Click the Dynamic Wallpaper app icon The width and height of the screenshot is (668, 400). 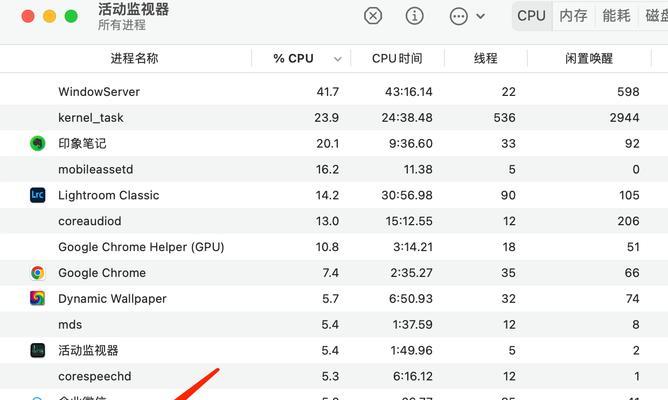(x=37, y=298)
